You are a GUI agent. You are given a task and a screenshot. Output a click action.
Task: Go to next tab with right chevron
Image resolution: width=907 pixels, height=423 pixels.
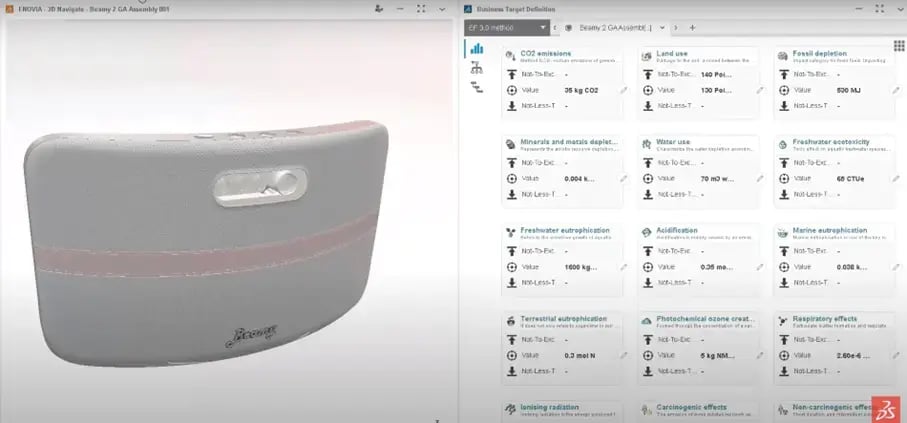675,28
